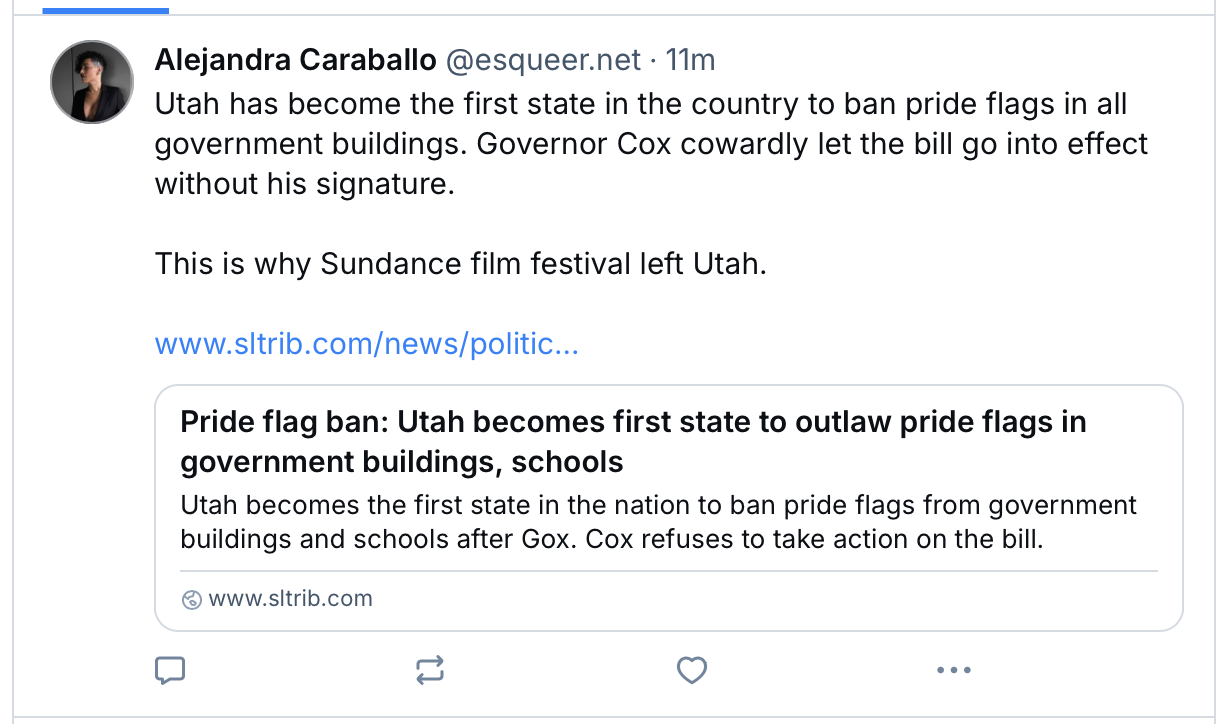Open the Pride flag ban headline card

(632, 423)
